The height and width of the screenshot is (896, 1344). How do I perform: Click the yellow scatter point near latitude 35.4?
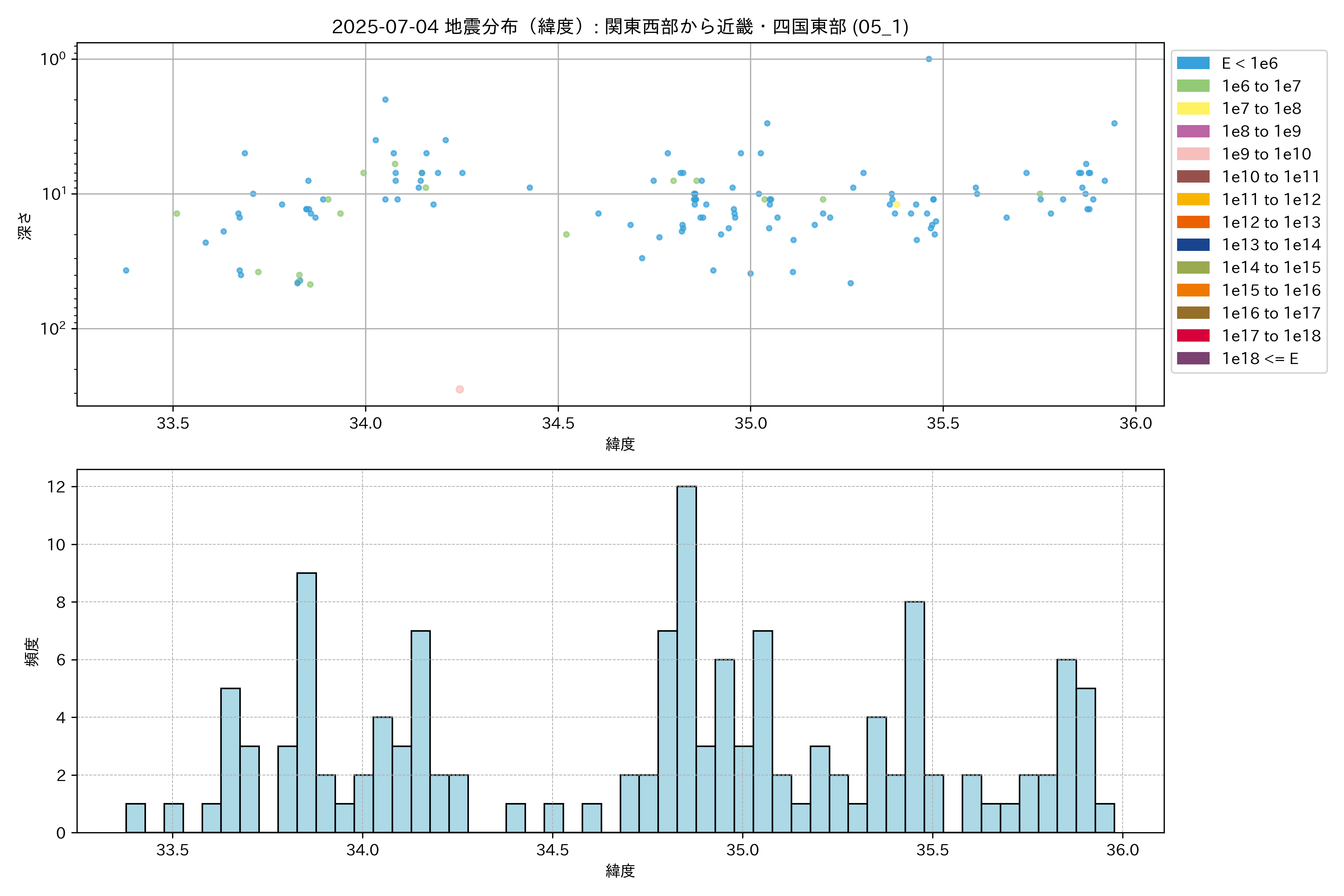click(897, 205)
